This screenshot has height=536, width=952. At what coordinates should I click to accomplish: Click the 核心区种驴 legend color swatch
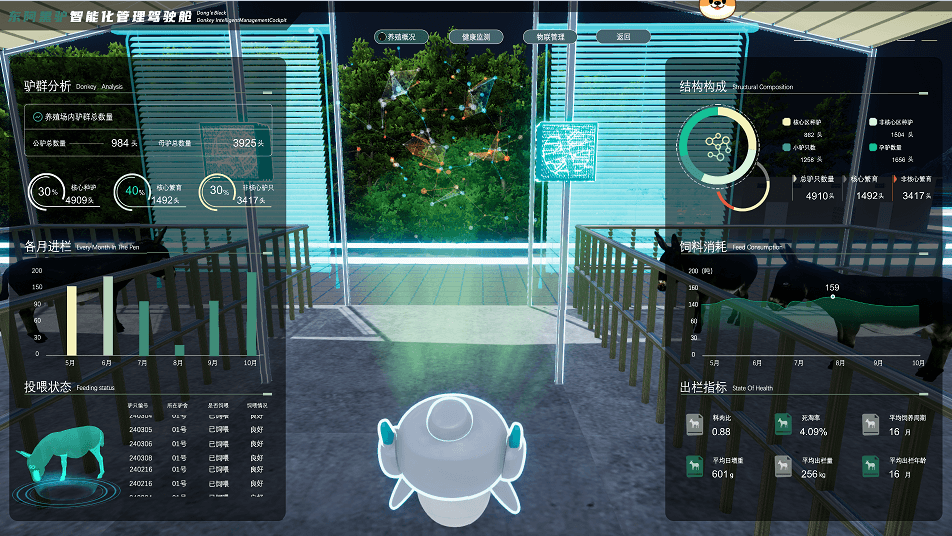coord(787,122)
